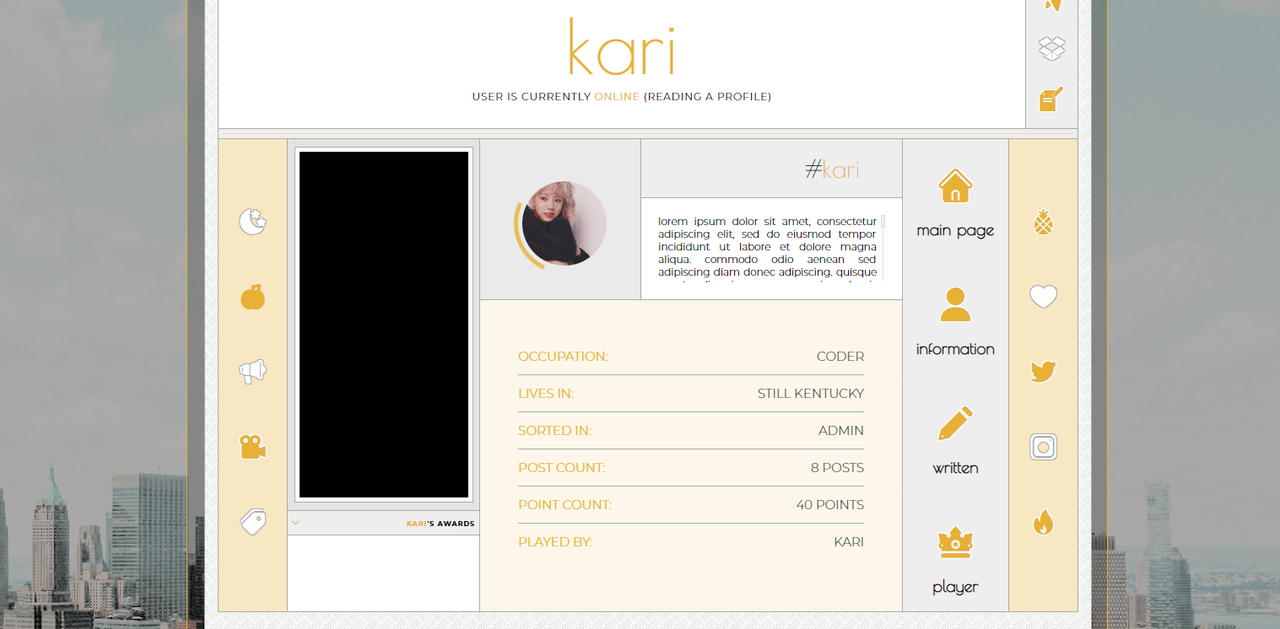Click the round profile avatar photo
This screenshot has width=1280, height=629.
click(x=564, y=224)
